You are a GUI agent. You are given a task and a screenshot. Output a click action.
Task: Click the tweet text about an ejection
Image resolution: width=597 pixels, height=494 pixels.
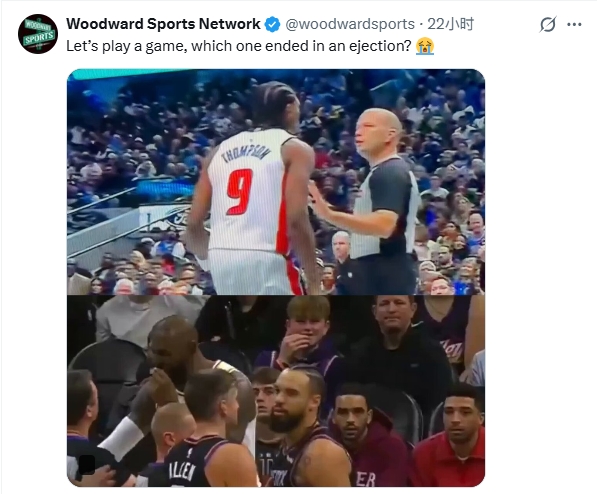[x=239, y=46]
